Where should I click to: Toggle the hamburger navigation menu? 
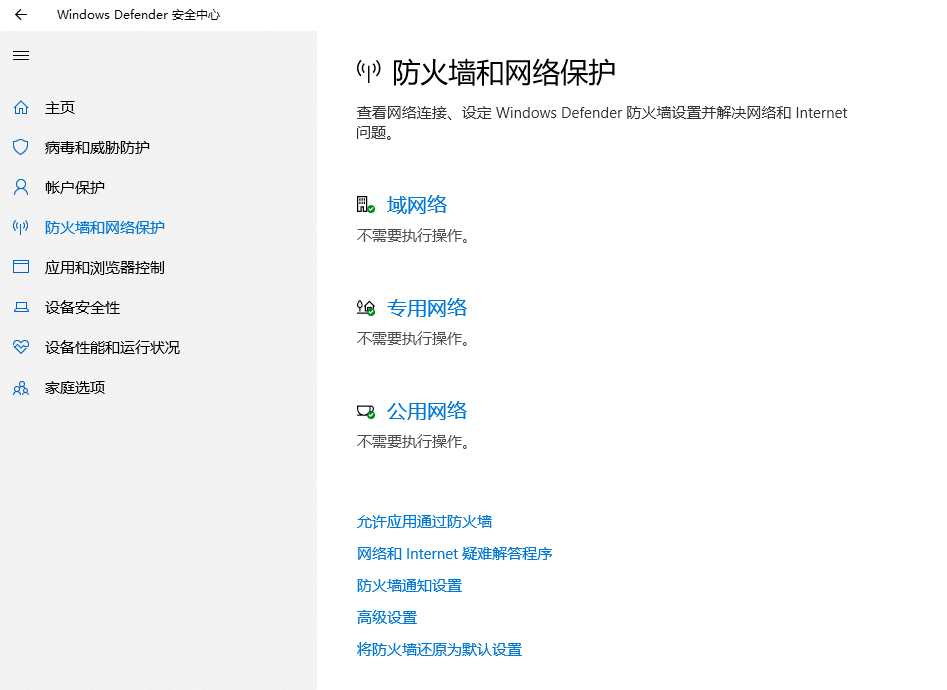(x=21, y=56)
